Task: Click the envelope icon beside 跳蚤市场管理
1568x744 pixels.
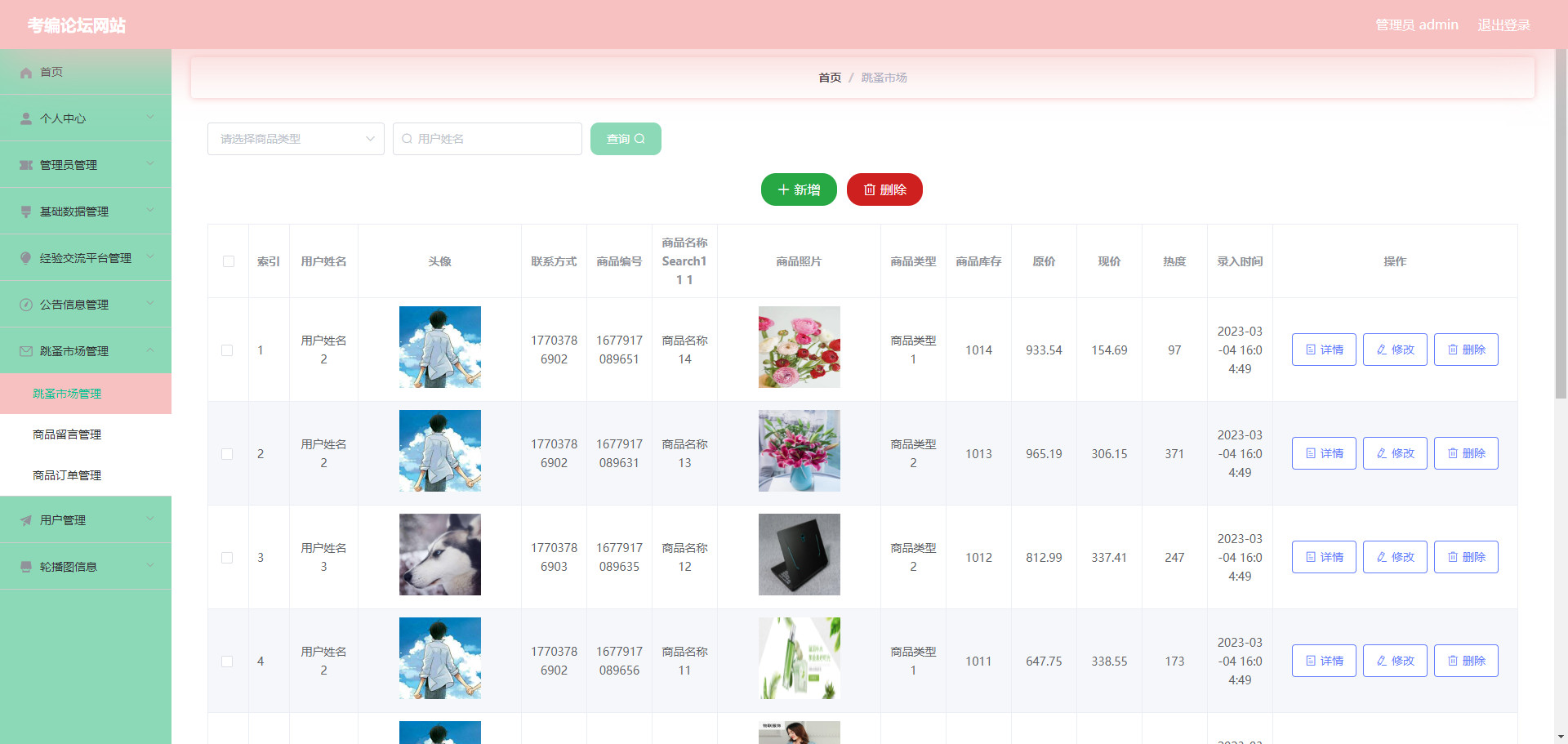Action: tap(26, 351)
